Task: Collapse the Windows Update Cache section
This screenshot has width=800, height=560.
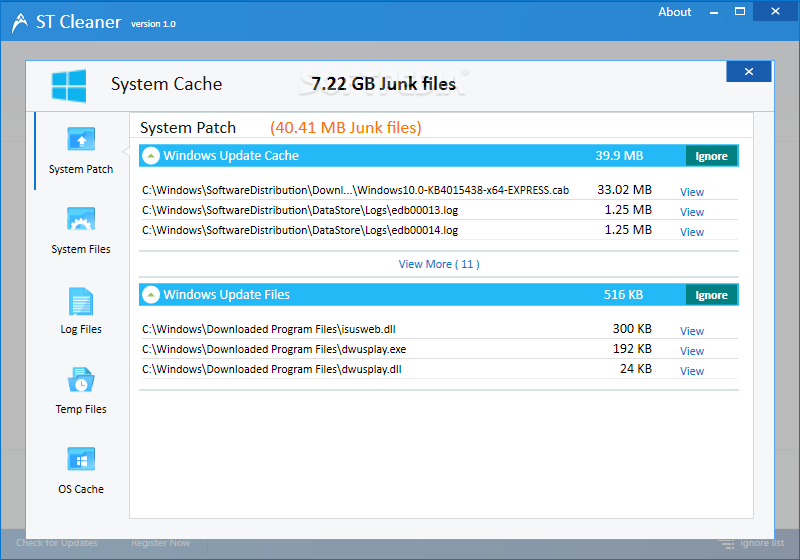Action: pyautogui.click(x=151, y=156)
